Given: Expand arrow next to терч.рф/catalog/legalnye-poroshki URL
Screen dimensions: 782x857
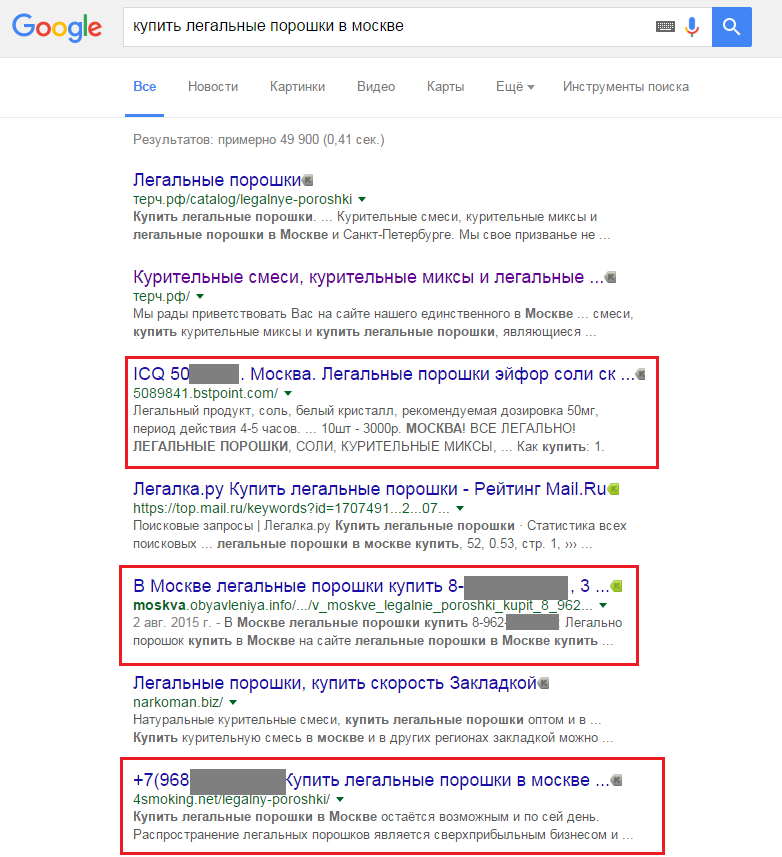Looking at the screenshot, I should [362, 199].
